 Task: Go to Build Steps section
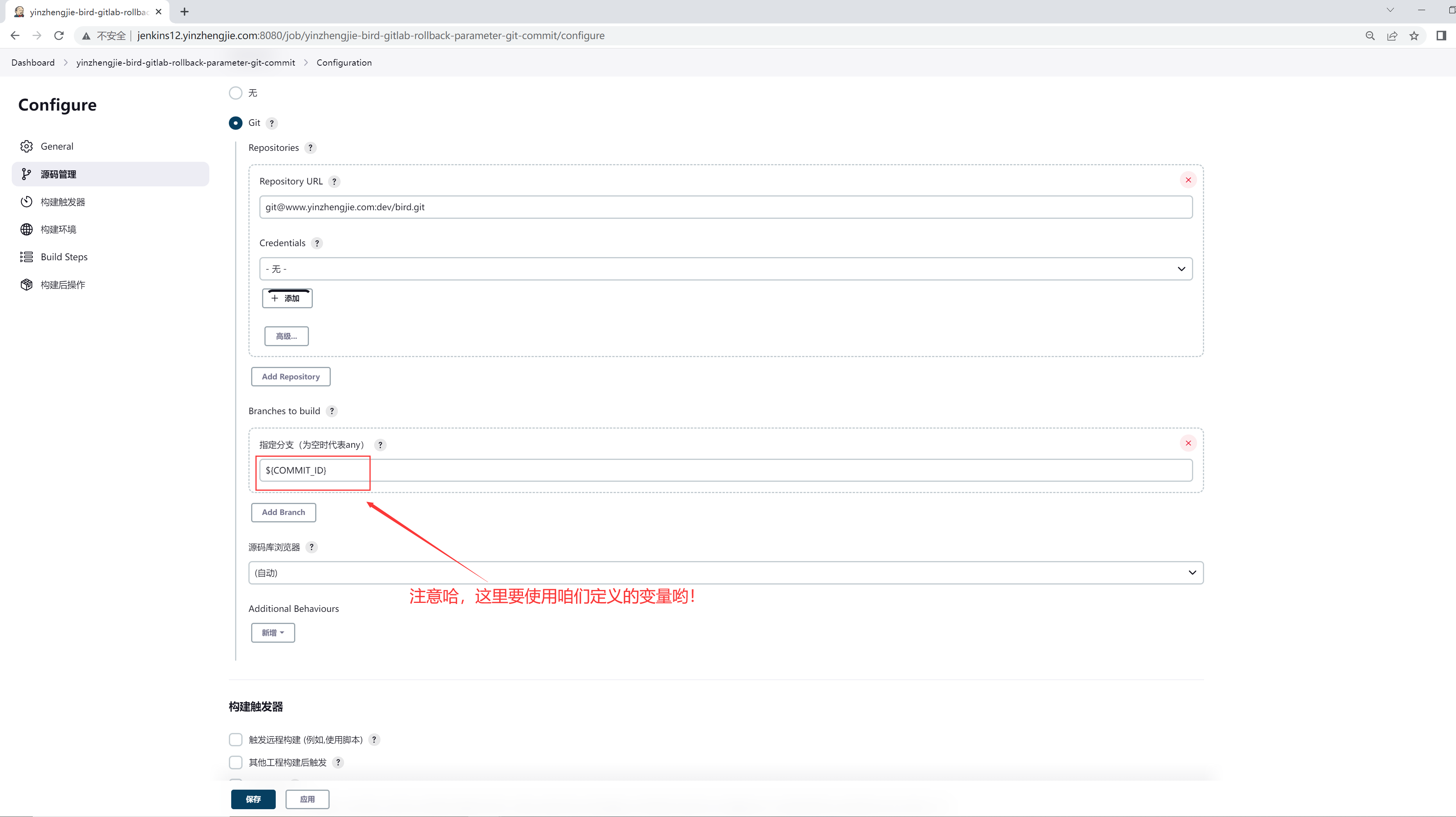(x=64, y=257)
